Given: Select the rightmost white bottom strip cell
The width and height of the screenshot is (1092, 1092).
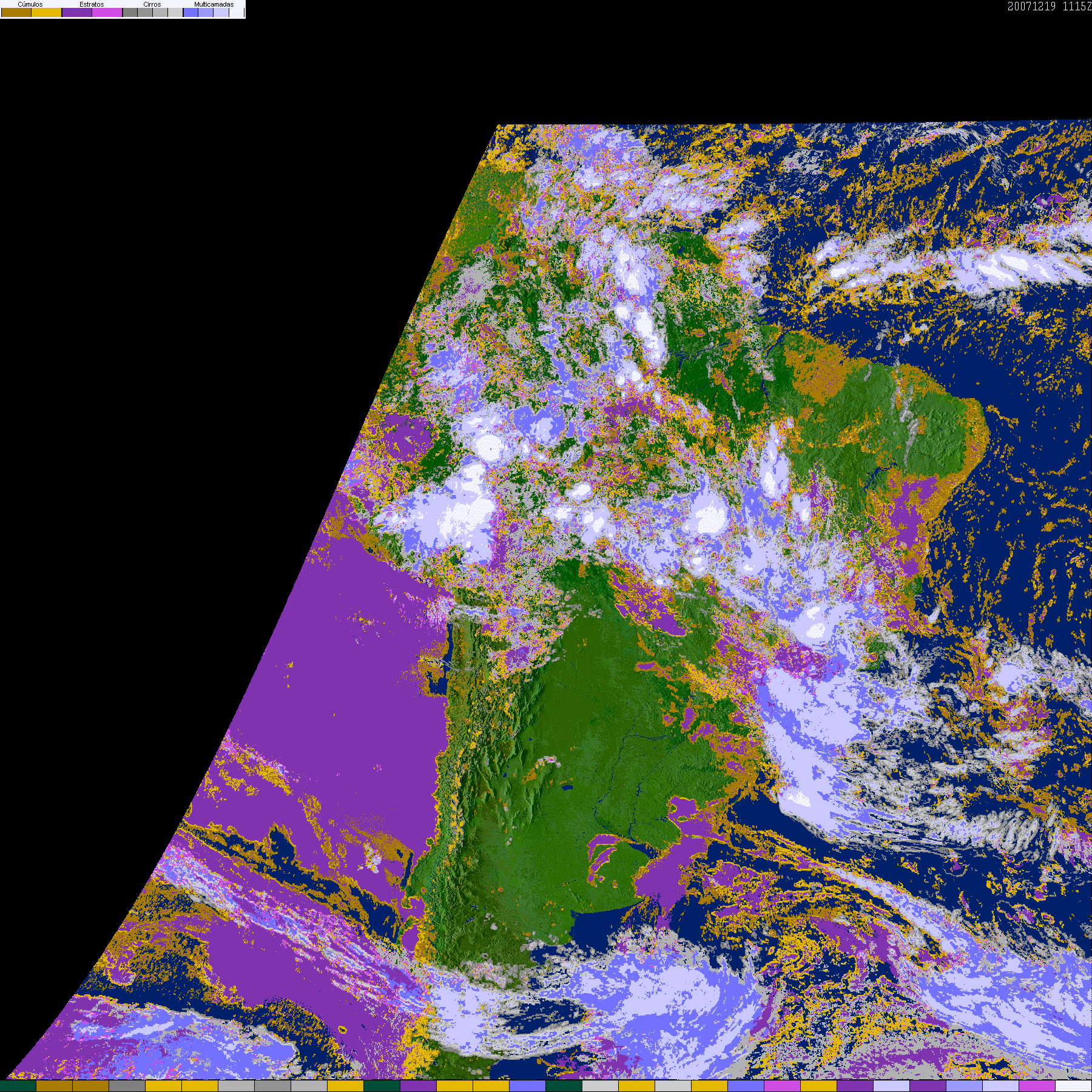Looking at the screenshot, I should point(1073,1086).
